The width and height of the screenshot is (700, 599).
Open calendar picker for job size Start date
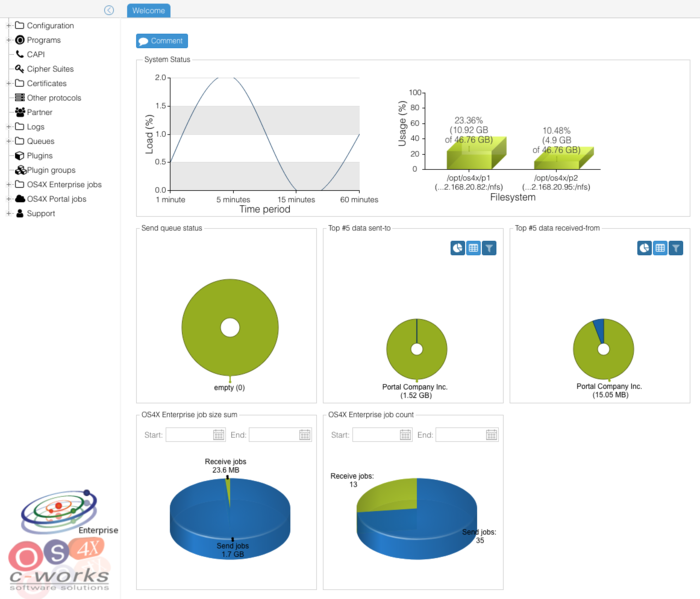219,435
